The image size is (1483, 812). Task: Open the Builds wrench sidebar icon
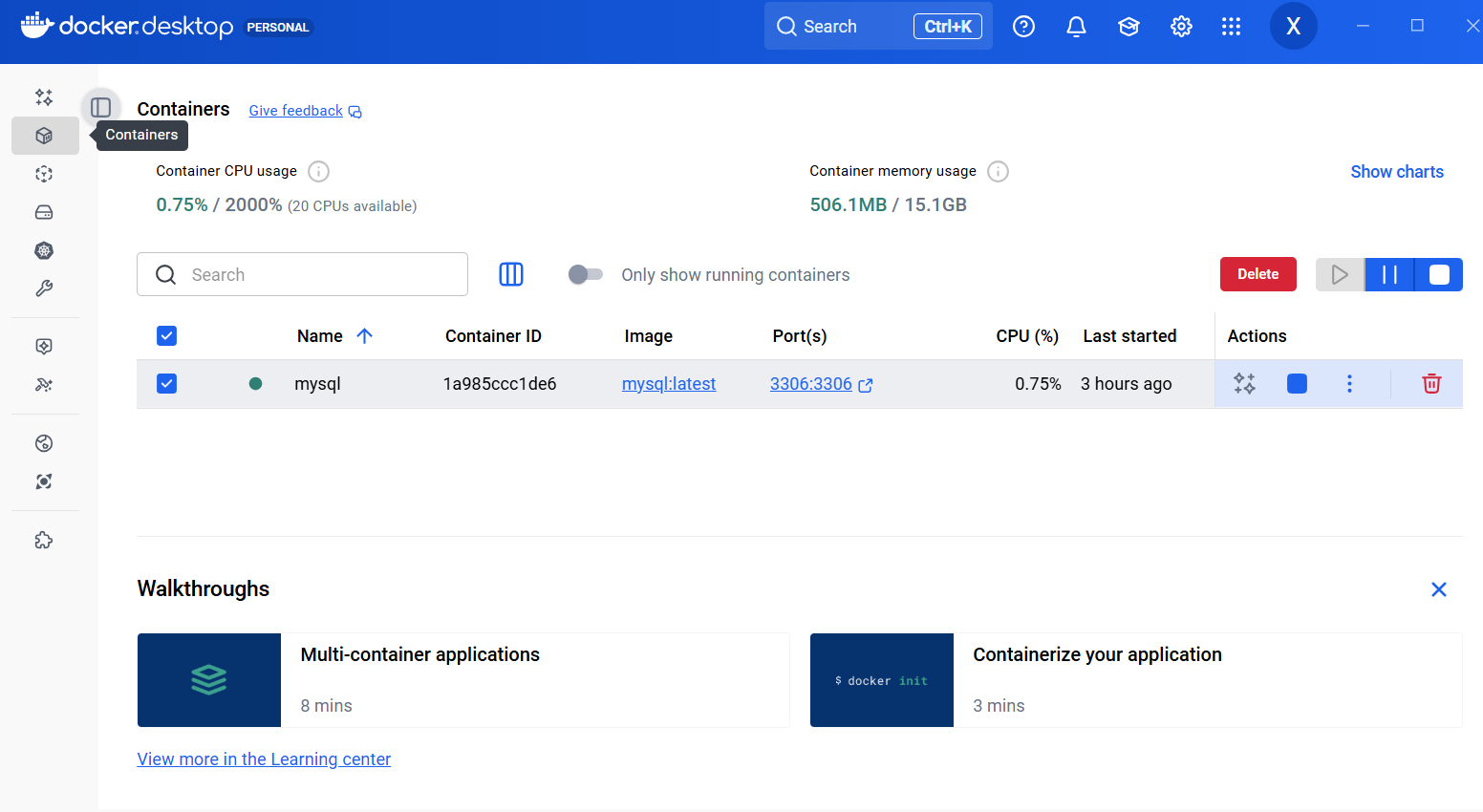[44, 288]
